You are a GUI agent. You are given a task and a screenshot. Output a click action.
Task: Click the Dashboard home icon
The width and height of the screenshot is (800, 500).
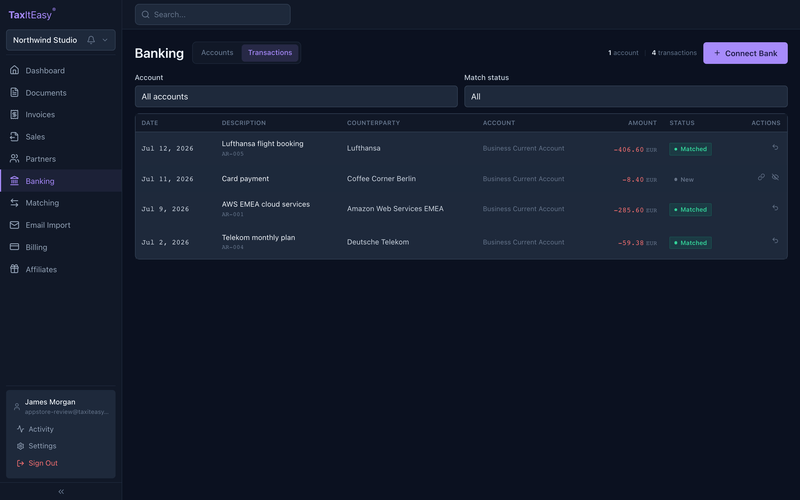pyautogui.click(x=14, y=70)
